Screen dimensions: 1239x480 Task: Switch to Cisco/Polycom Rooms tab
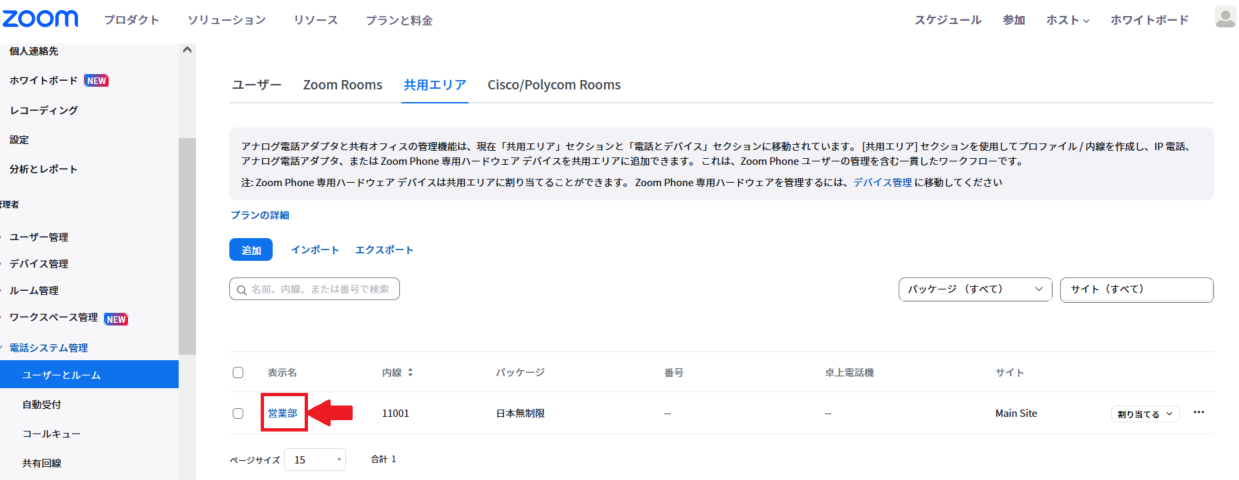[554, 85]
